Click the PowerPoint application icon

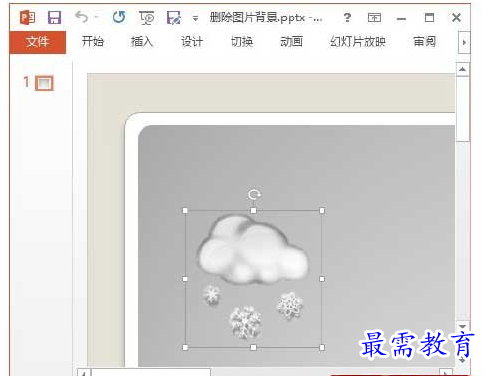[x=27, y=17]
